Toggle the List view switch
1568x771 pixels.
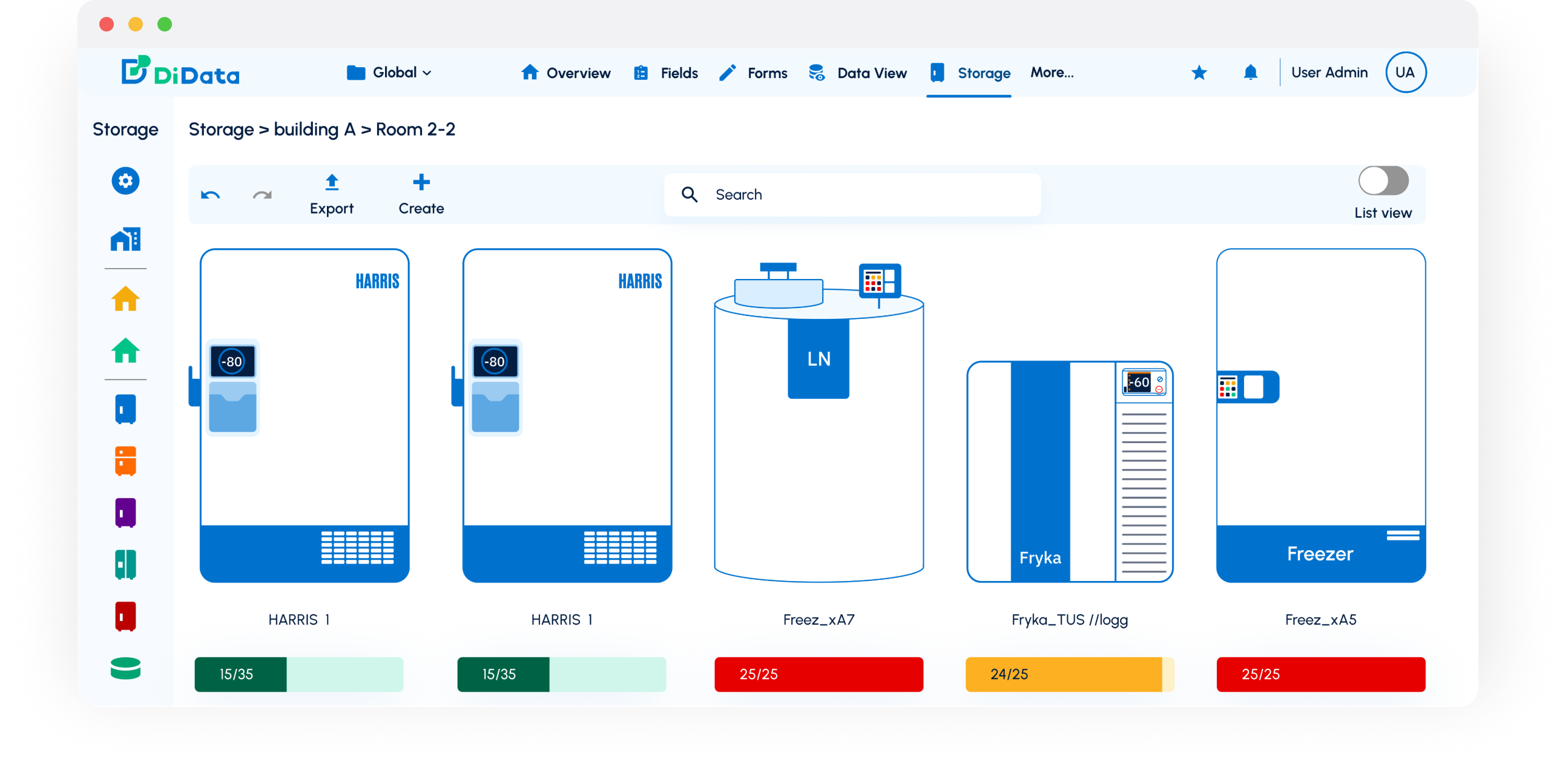[x=1383, y=181]
